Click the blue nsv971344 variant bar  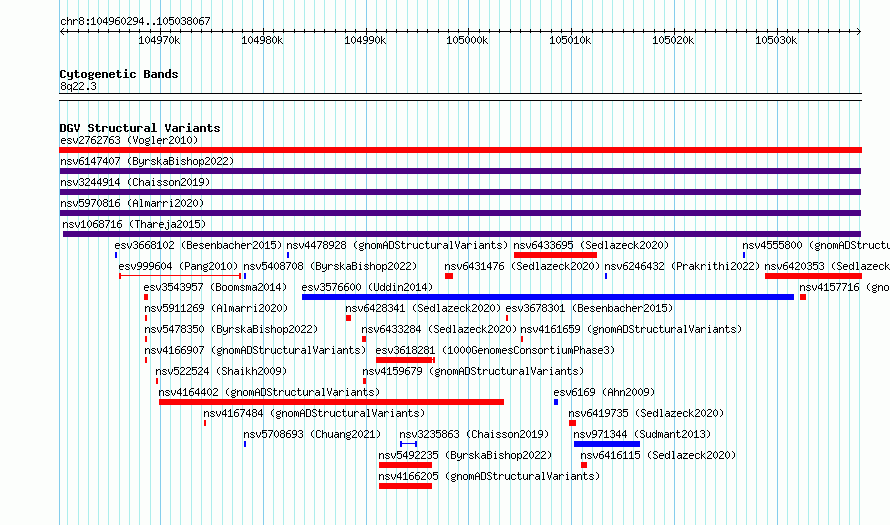coord(607,444)
